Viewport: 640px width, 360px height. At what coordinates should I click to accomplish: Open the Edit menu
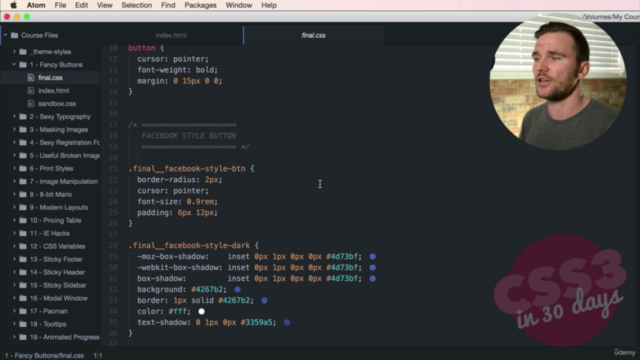(81, 5)
